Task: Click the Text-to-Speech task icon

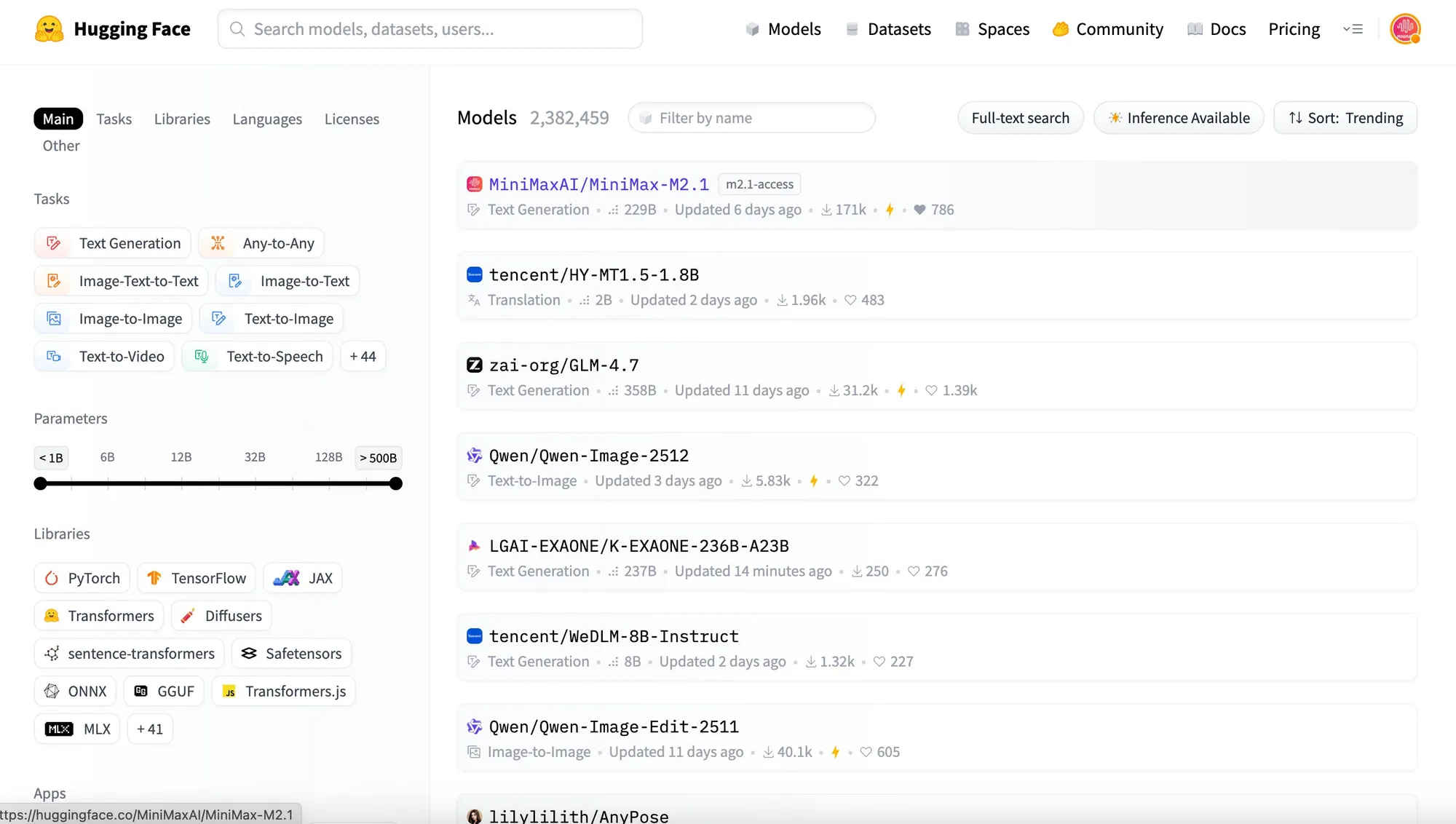Action: click(202, 357)
